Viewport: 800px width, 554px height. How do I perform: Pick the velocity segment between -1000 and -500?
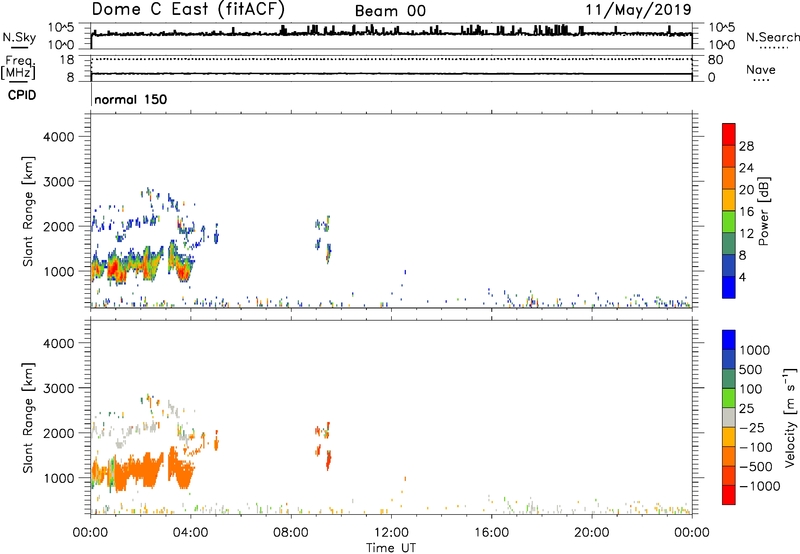[x=729, y=476]
